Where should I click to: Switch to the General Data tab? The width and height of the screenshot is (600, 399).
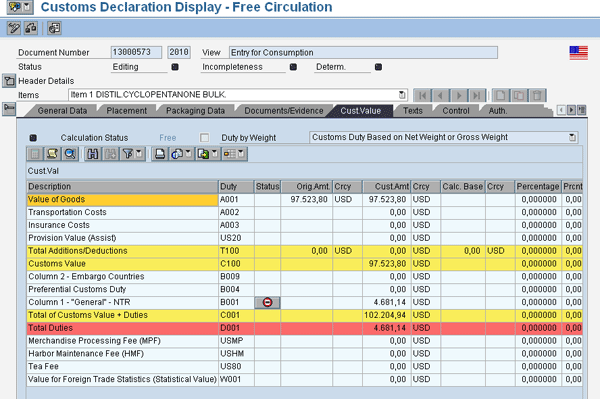click(62, 111)
